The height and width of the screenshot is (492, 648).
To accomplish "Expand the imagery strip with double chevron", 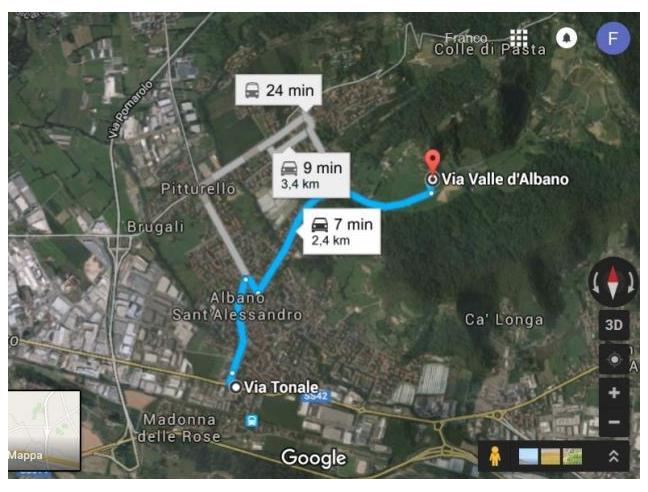I will click(614, 456).
